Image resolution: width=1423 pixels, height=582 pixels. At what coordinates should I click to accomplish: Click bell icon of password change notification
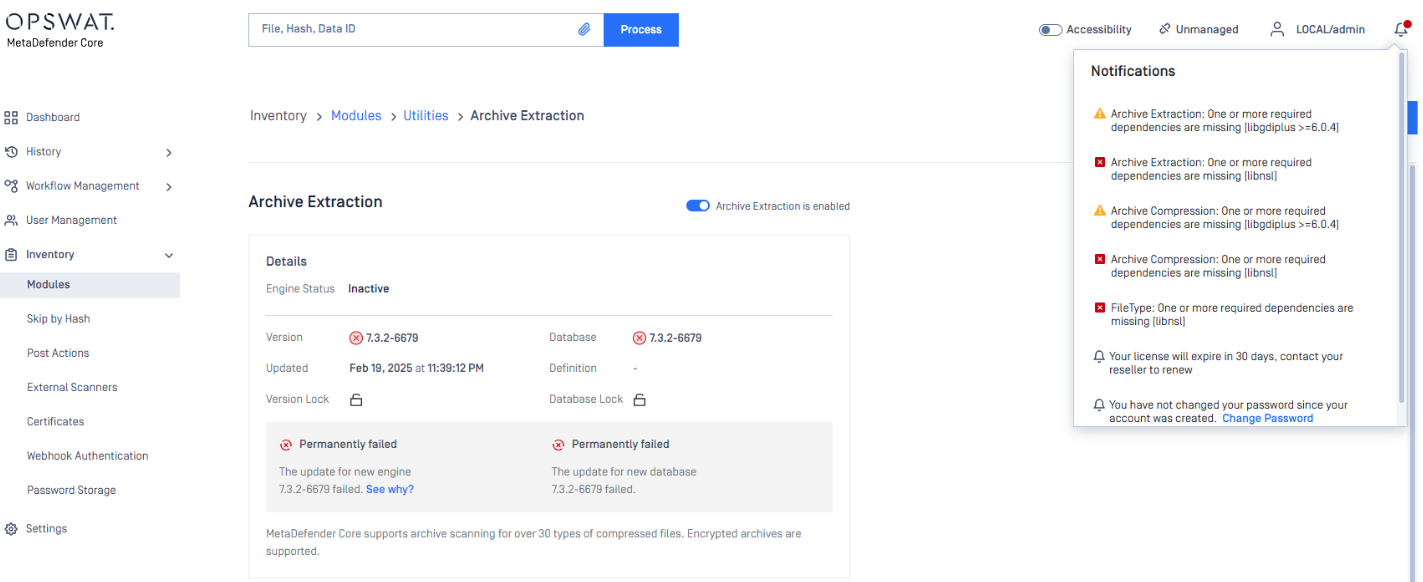(1100, 405)
